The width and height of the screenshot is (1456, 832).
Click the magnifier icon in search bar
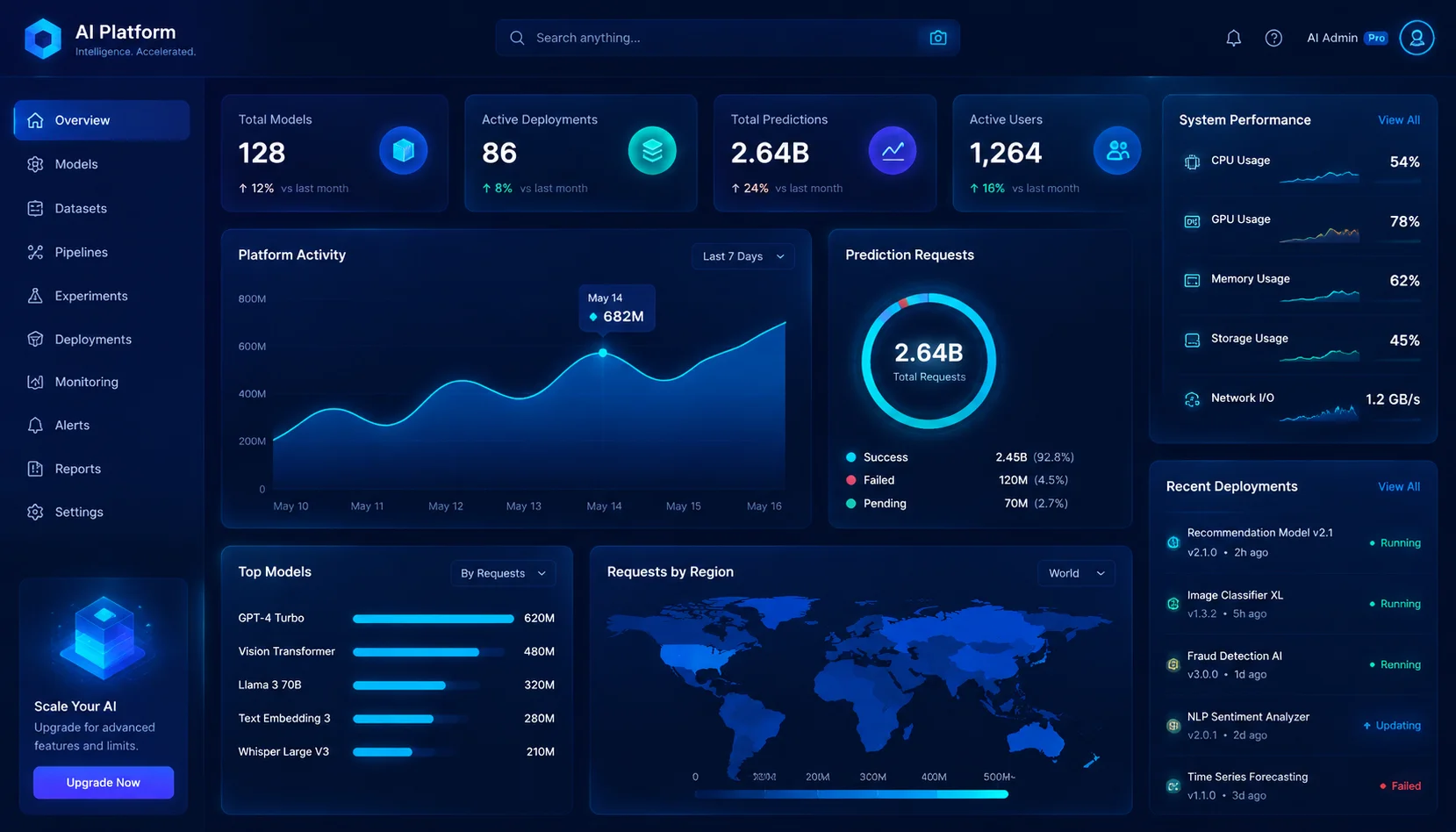pos(517,38)
